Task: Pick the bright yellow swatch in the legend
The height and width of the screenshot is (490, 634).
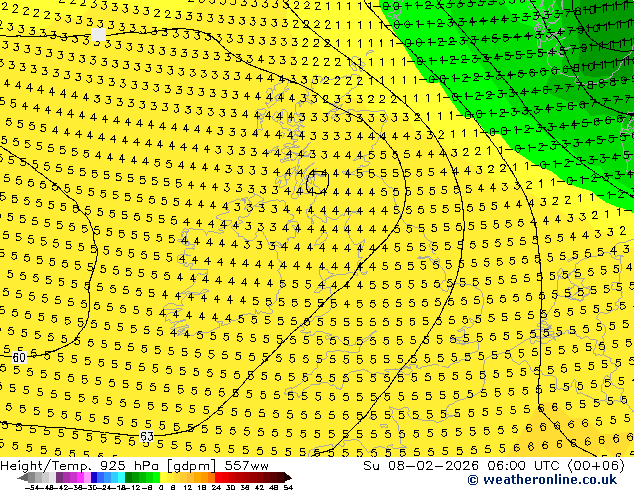Action: pos(163,477)
